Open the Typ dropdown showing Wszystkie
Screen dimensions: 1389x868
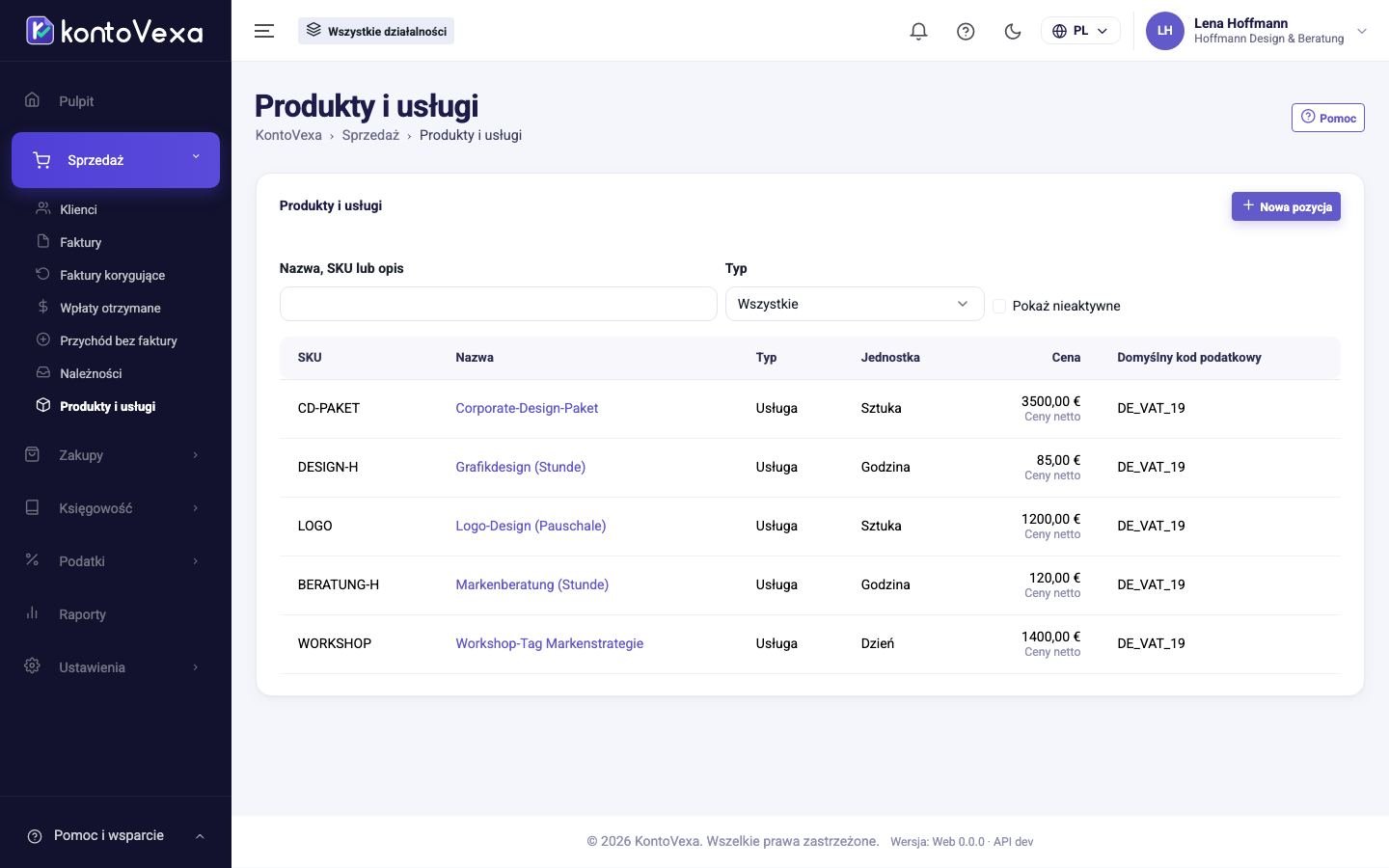pos(854,304)
